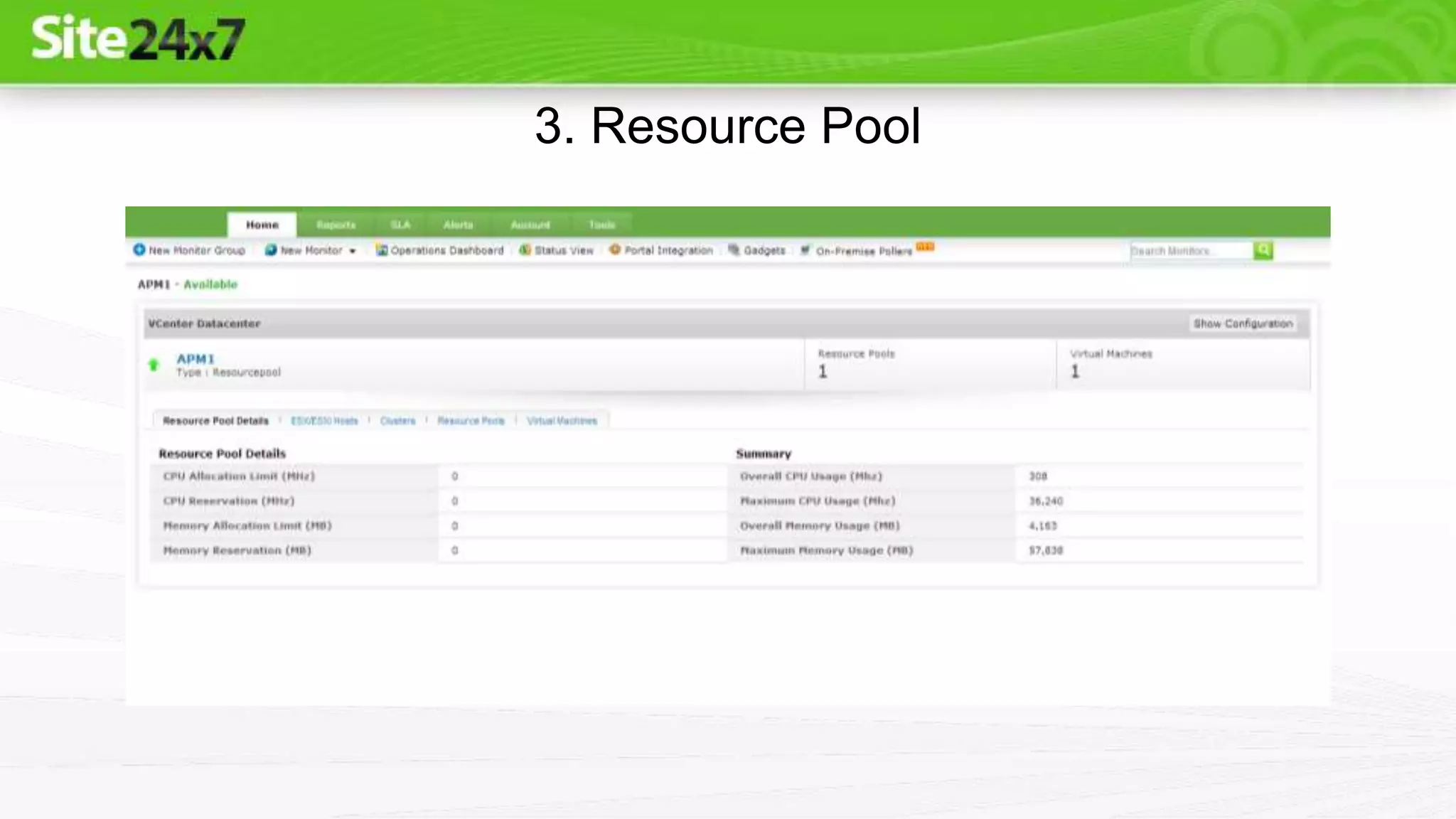The width and height of the screenshot is (1456, 819).
Task: Click the blue APM1 monitor name link
Action: 196,359
